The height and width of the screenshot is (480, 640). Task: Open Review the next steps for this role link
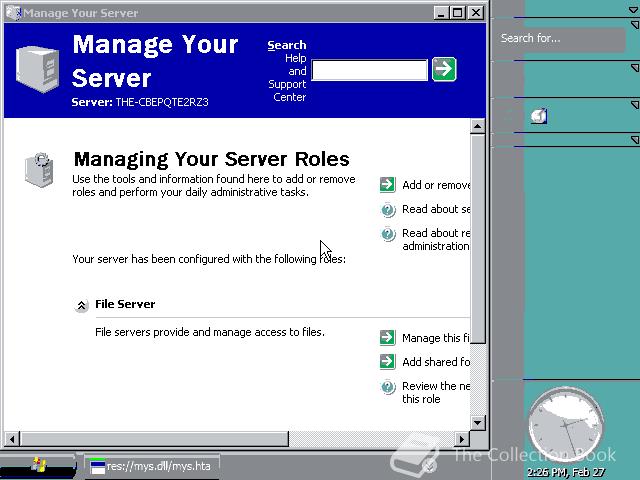pyautogui.click(x=436, y=392)
